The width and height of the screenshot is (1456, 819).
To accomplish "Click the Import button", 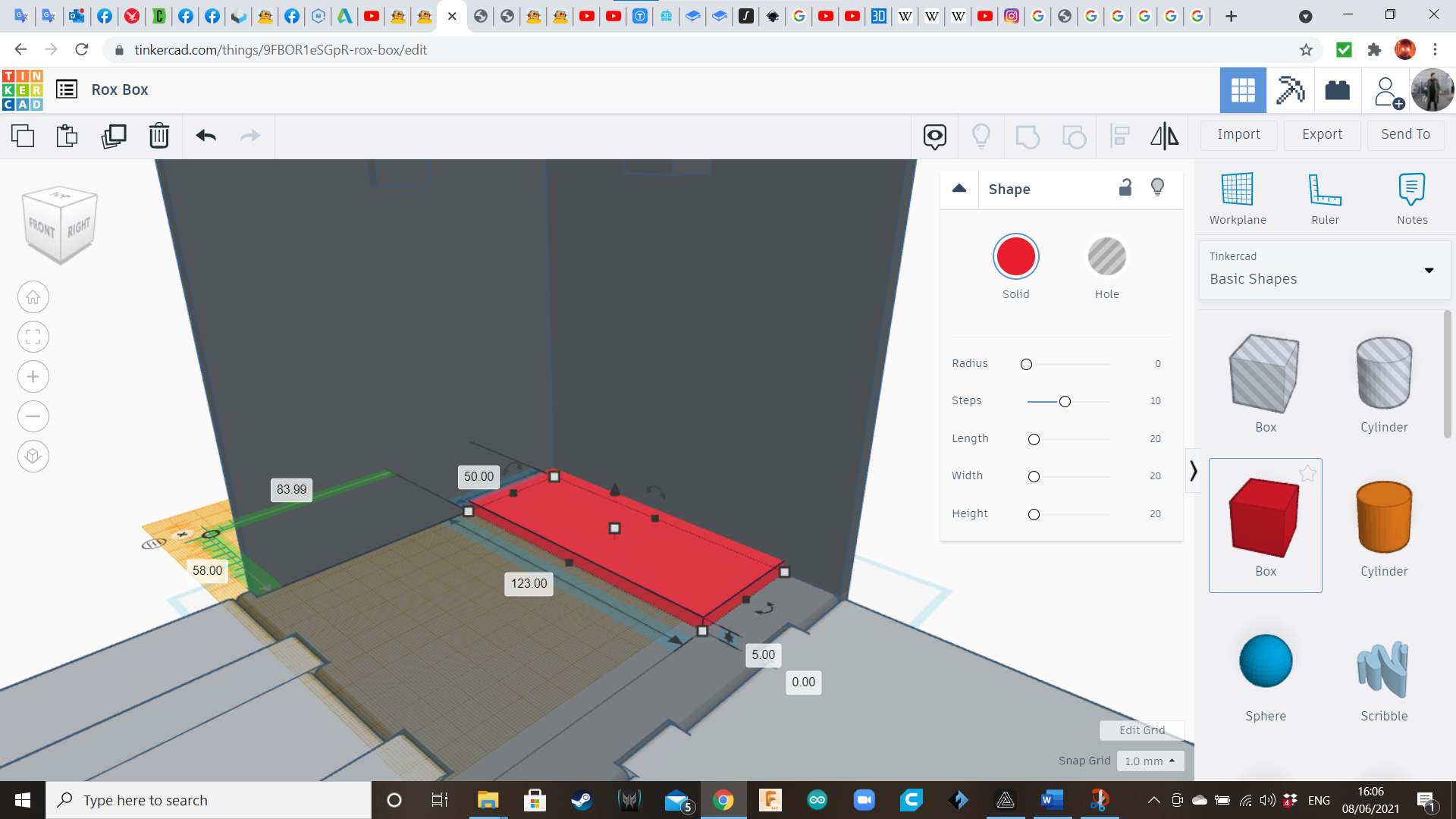I will click(x=1238, y=134).
